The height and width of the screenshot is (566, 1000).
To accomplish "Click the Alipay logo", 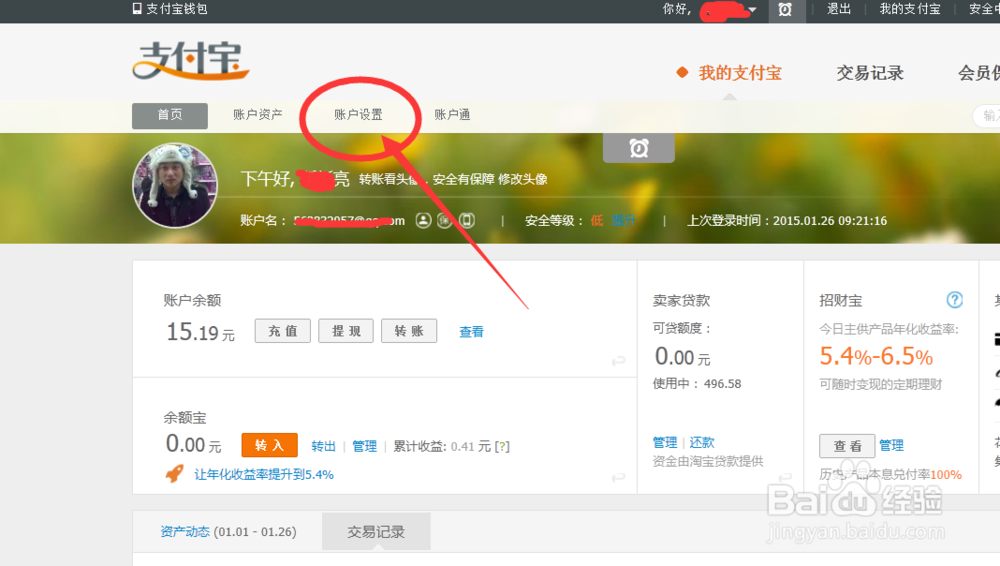I will tap(191, 61).
